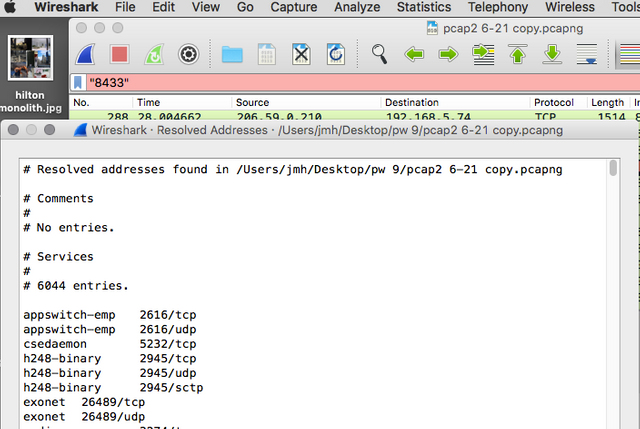Click the "# Services" heading line

[x=58, y=257]
